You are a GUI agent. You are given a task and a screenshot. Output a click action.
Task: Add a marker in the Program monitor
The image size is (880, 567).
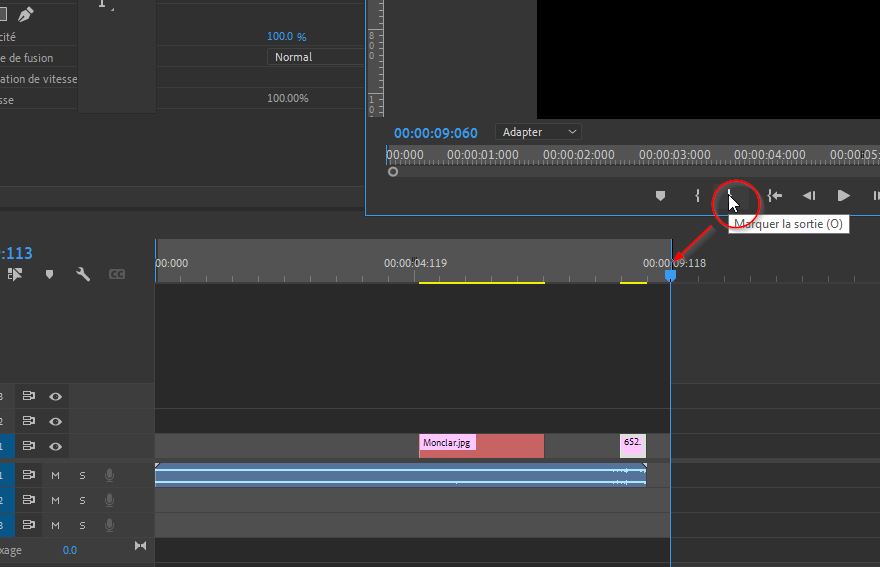pyautogui.click(x=661, y=195)
